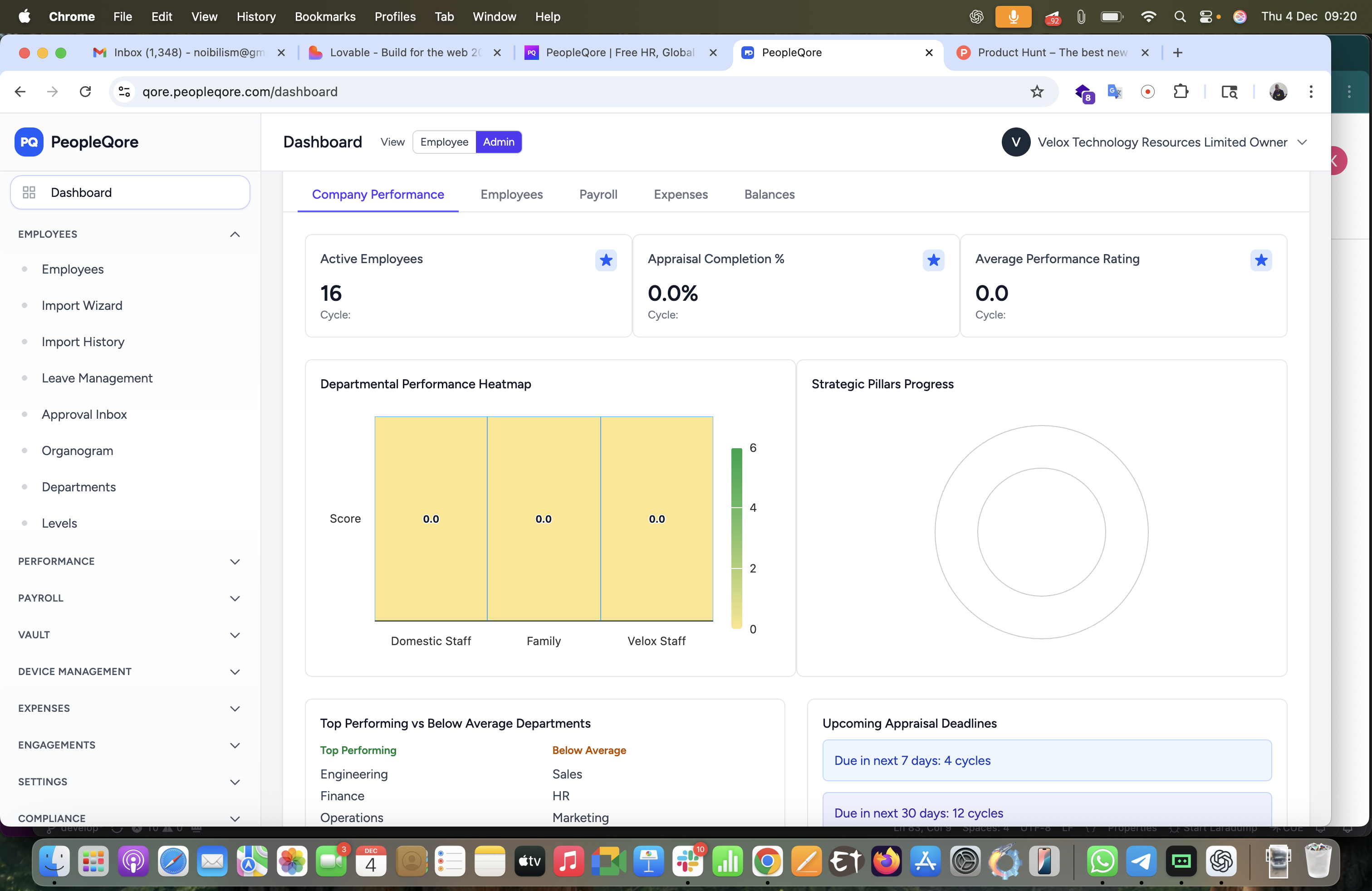This screenshot has width=1372, height=891.
Task: Open the Expenses dashboard tab
Action: [x=680, y=194]
